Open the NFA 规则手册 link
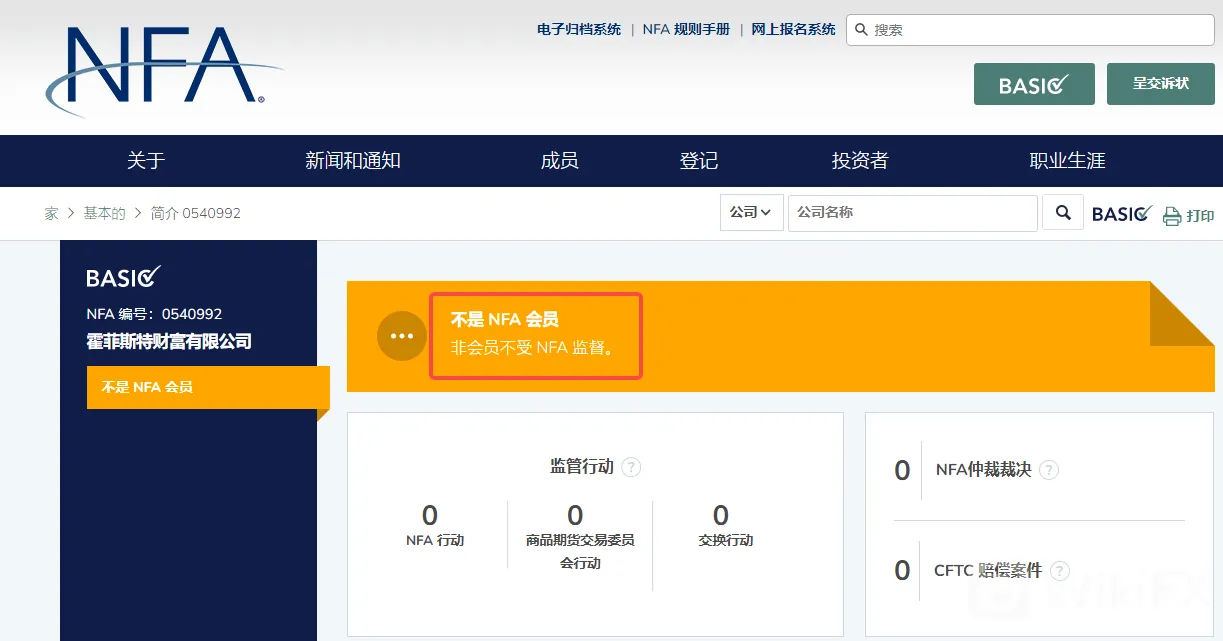 point(686,30)
